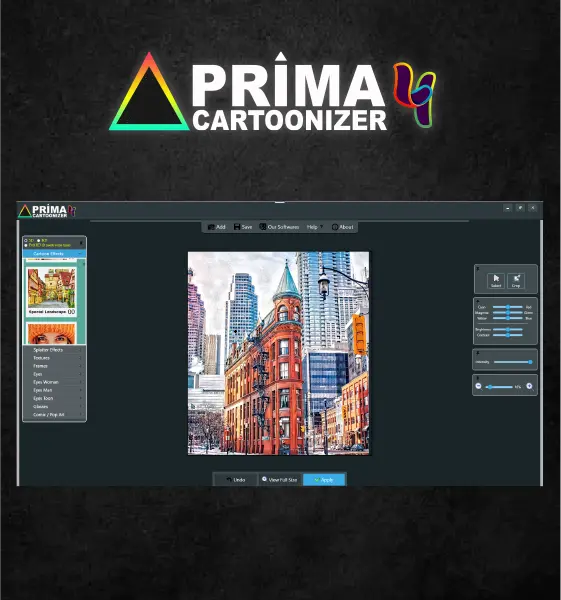Expand the Textures category
561x600 pixels.
click(54, 358)
